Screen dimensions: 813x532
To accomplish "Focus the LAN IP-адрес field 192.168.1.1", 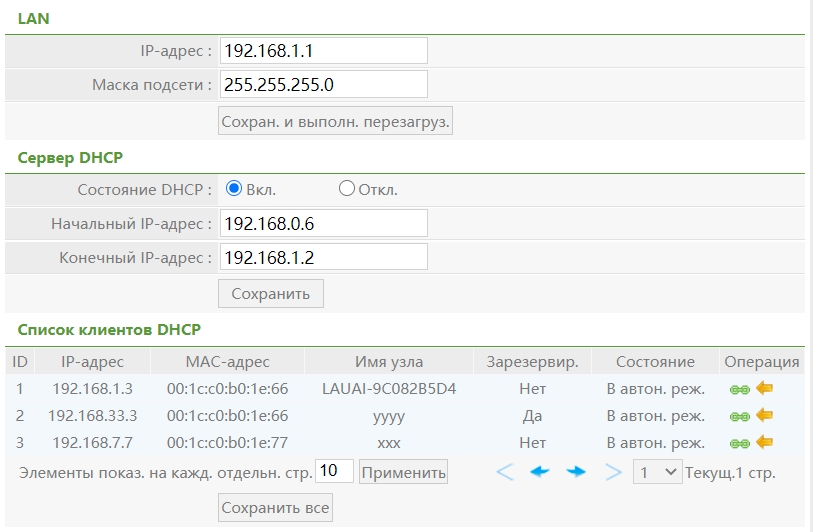I will (324, 50).
